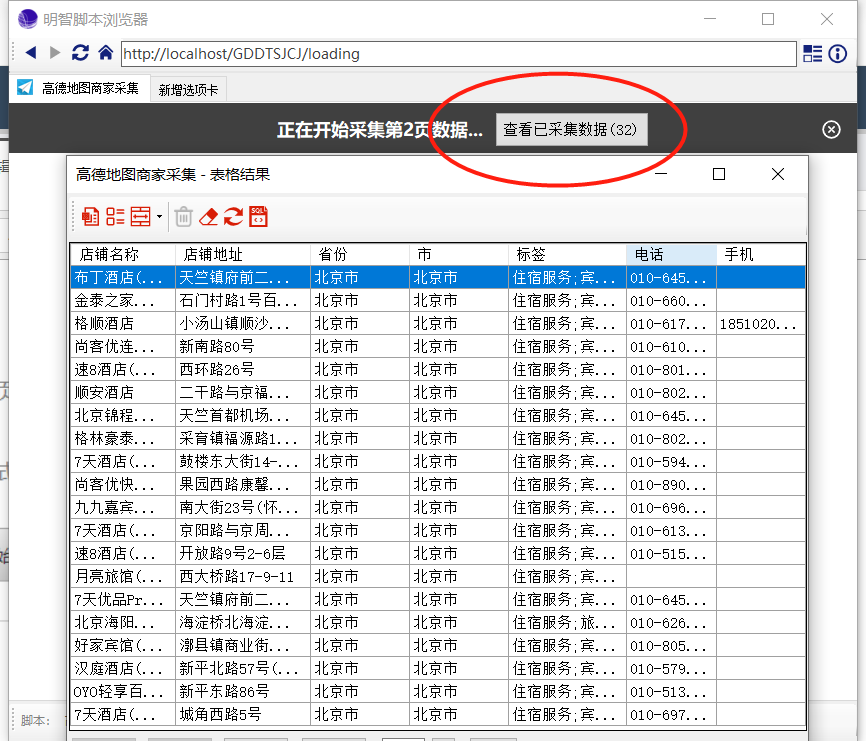Screen dimensions: 866x741
Task: Click the 标签 column header
Action: [x=567, y=255]
